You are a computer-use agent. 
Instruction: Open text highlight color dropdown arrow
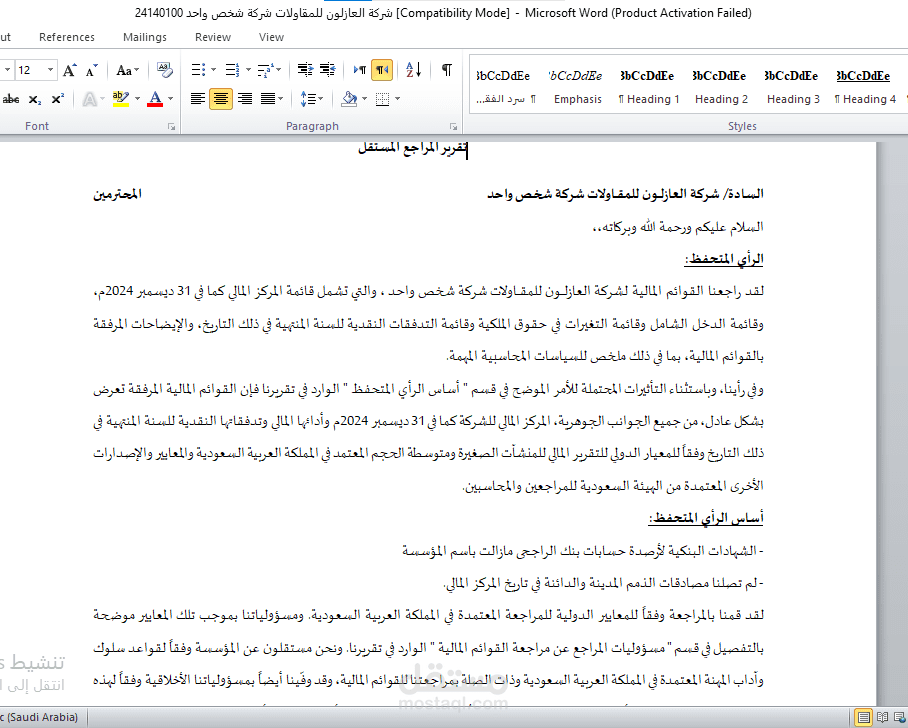point(137,99)
